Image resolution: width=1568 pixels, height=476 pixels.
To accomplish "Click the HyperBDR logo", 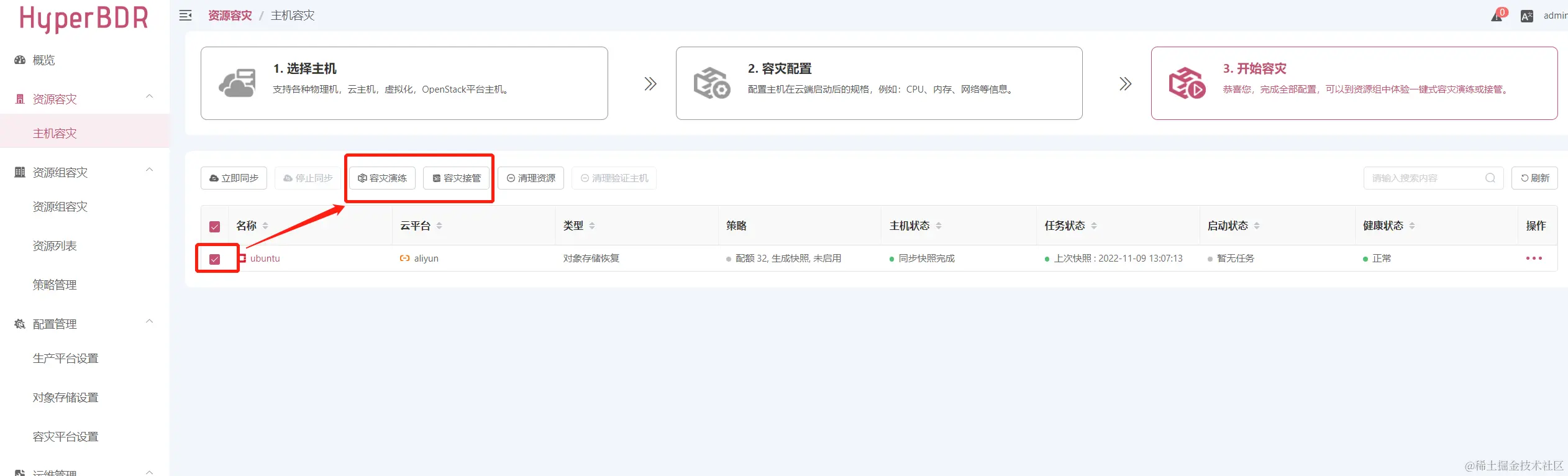I will [84, 18].
